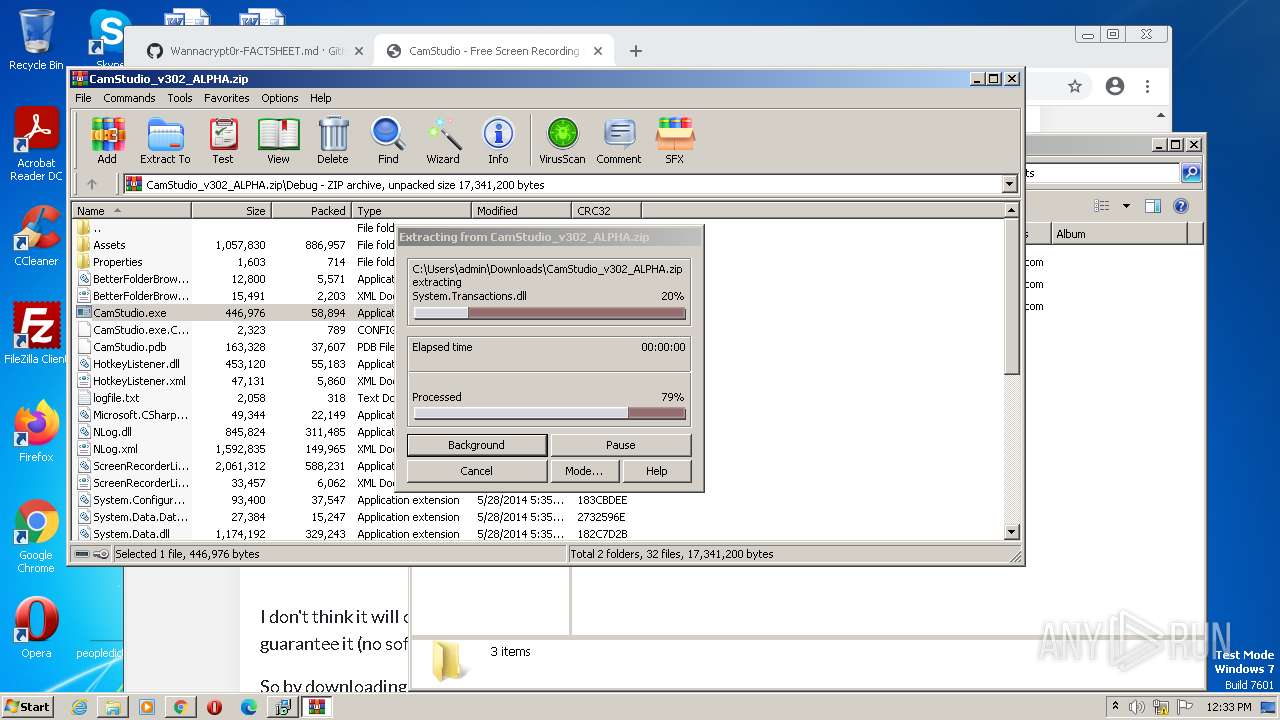Screen dimensions: 1280x720
Task: Open Acrobat Reader DC desktop icon
Action: pos(36,145)
